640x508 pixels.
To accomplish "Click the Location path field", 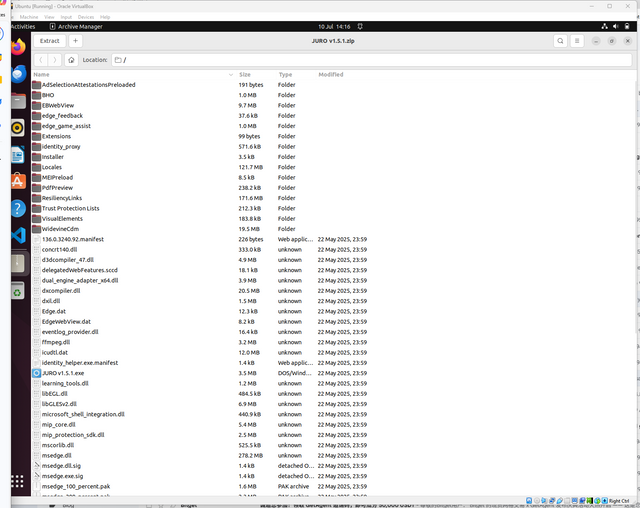I will (x=372, y=60).
